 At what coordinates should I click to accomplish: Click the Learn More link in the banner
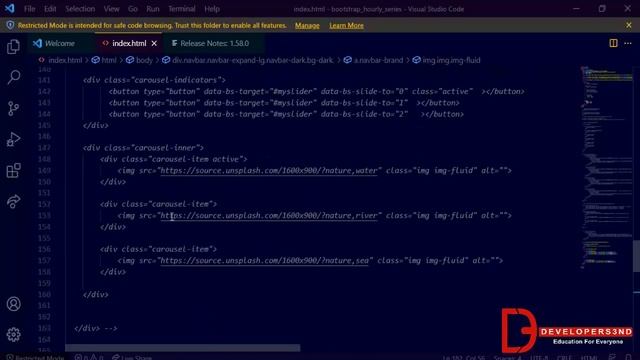click(346, 25)
